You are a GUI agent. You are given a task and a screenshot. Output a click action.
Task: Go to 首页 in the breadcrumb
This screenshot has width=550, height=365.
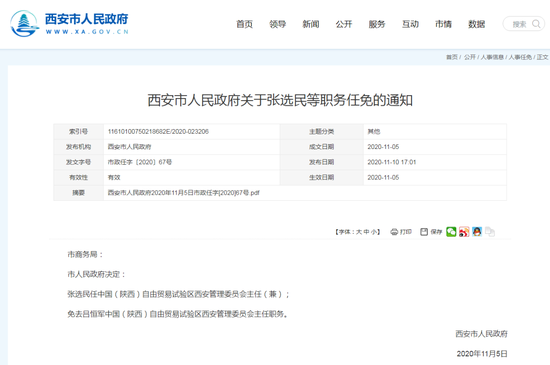452,57
